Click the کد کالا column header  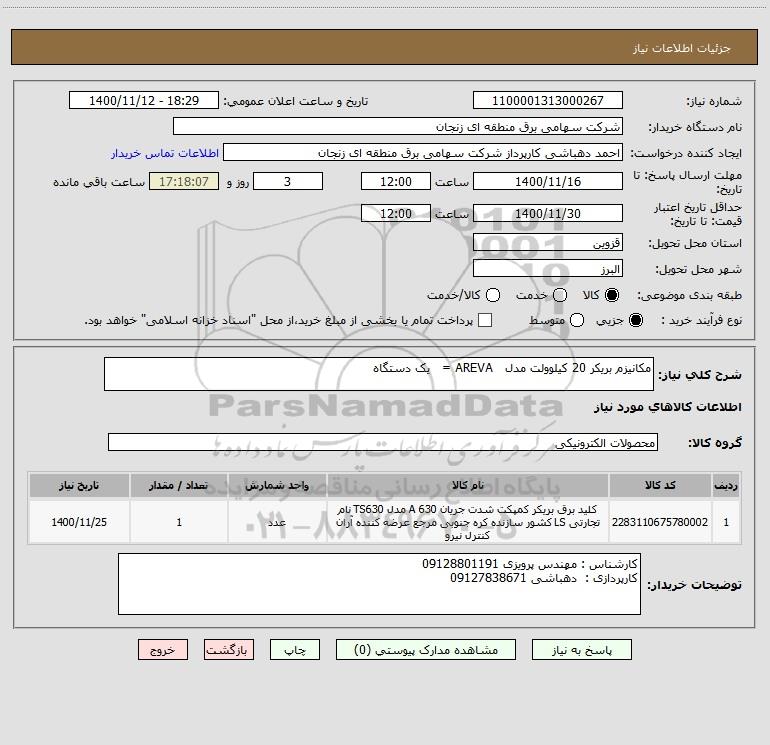point(660,485)
